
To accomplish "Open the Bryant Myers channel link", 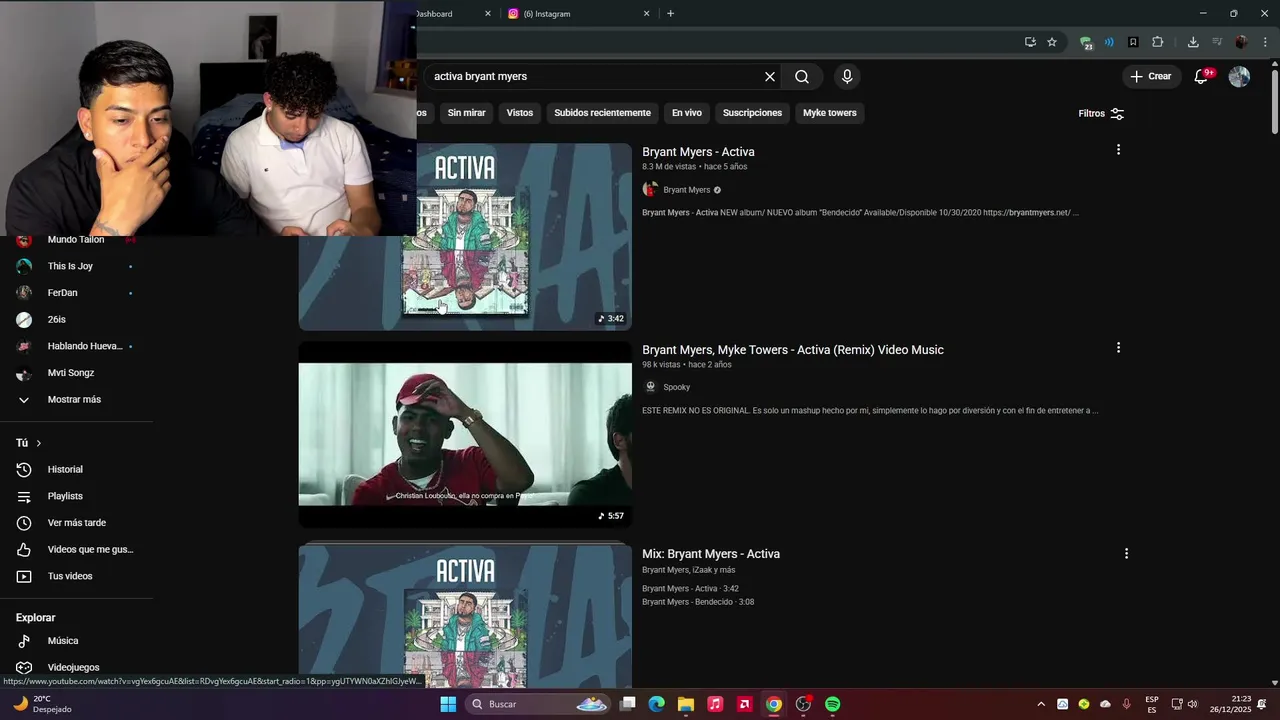I will tap(686, 190).
